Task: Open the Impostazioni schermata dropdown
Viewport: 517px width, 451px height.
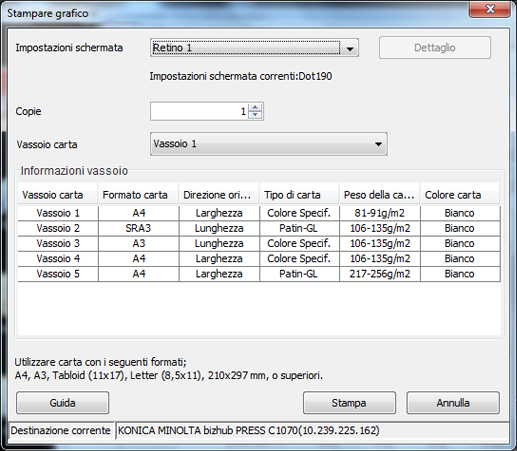Action: pyautogui.click(x=254, y=48)
